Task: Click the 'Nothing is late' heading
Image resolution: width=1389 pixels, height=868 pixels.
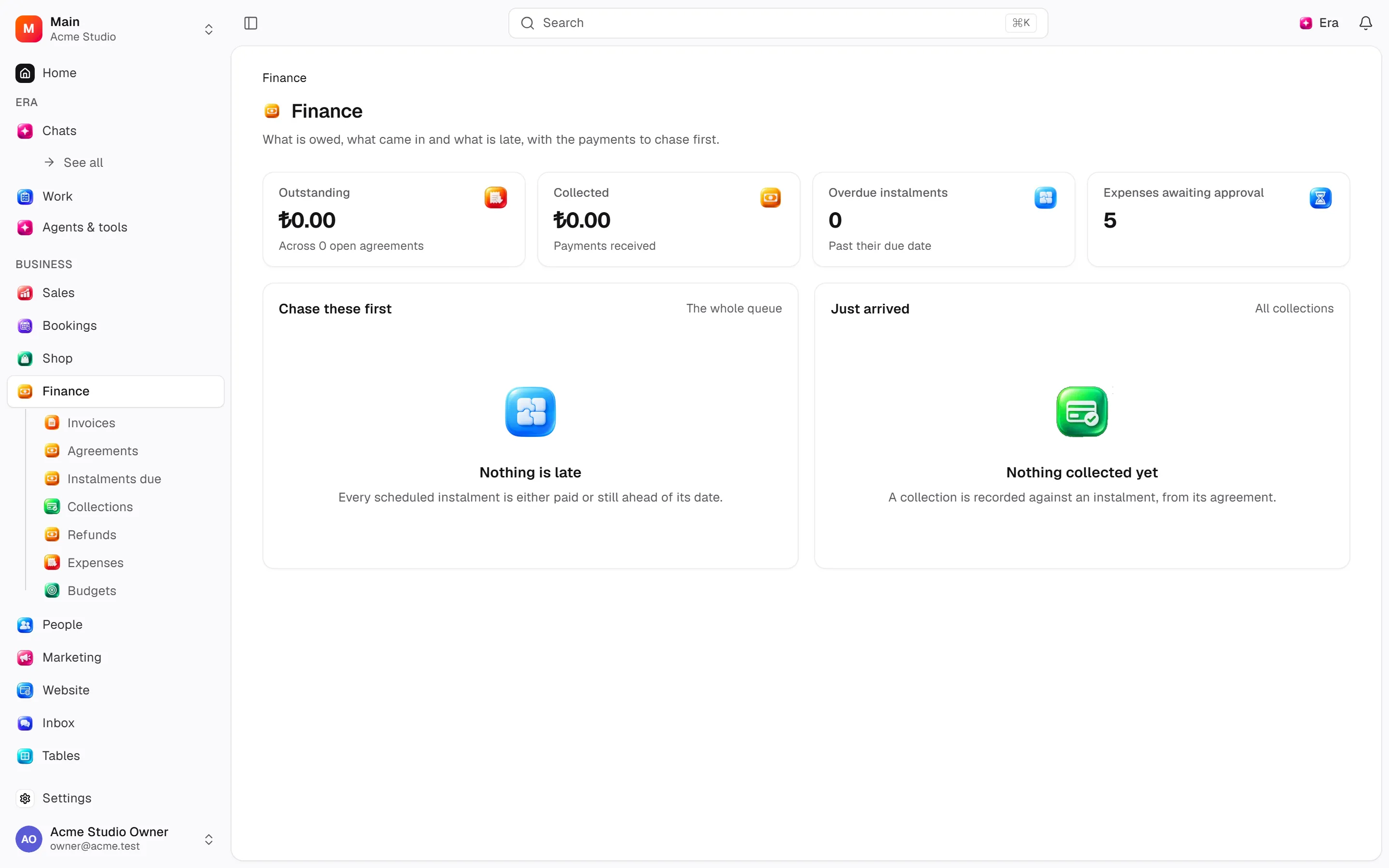Action: point(531,473)
